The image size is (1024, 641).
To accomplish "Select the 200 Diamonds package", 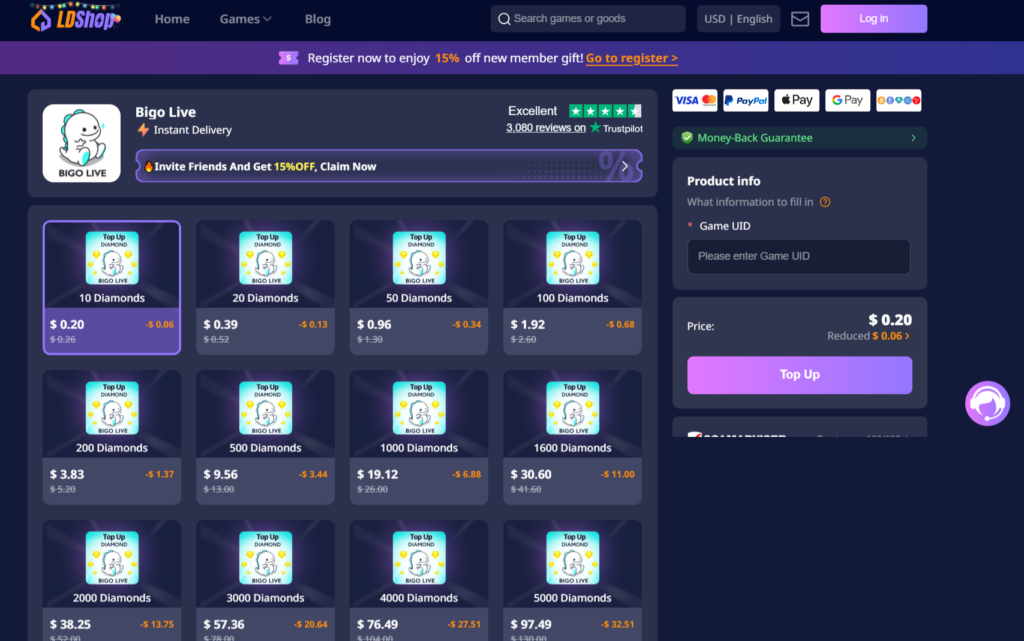I will tap(112, 437).
